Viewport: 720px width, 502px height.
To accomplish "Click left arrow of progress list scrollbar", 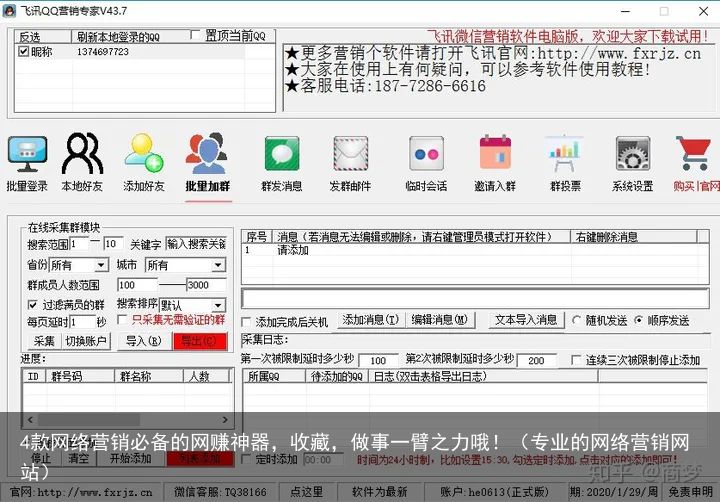I will click(30, 419).
